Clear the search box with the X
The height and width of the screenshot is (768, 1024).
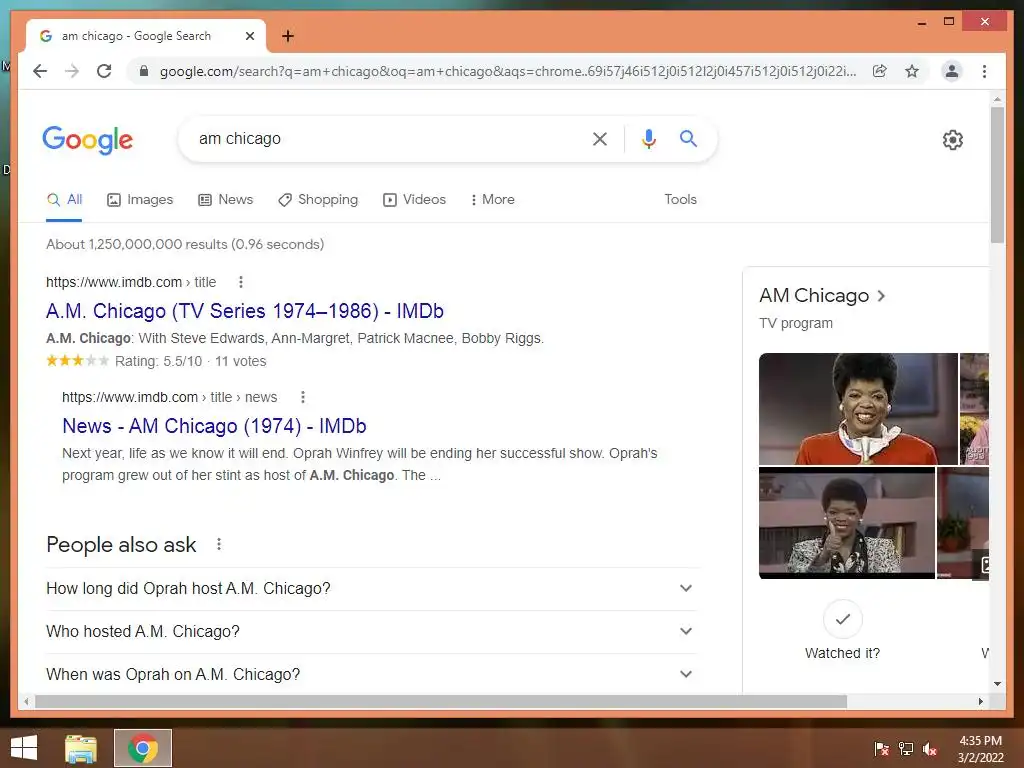tap(600, 138)
